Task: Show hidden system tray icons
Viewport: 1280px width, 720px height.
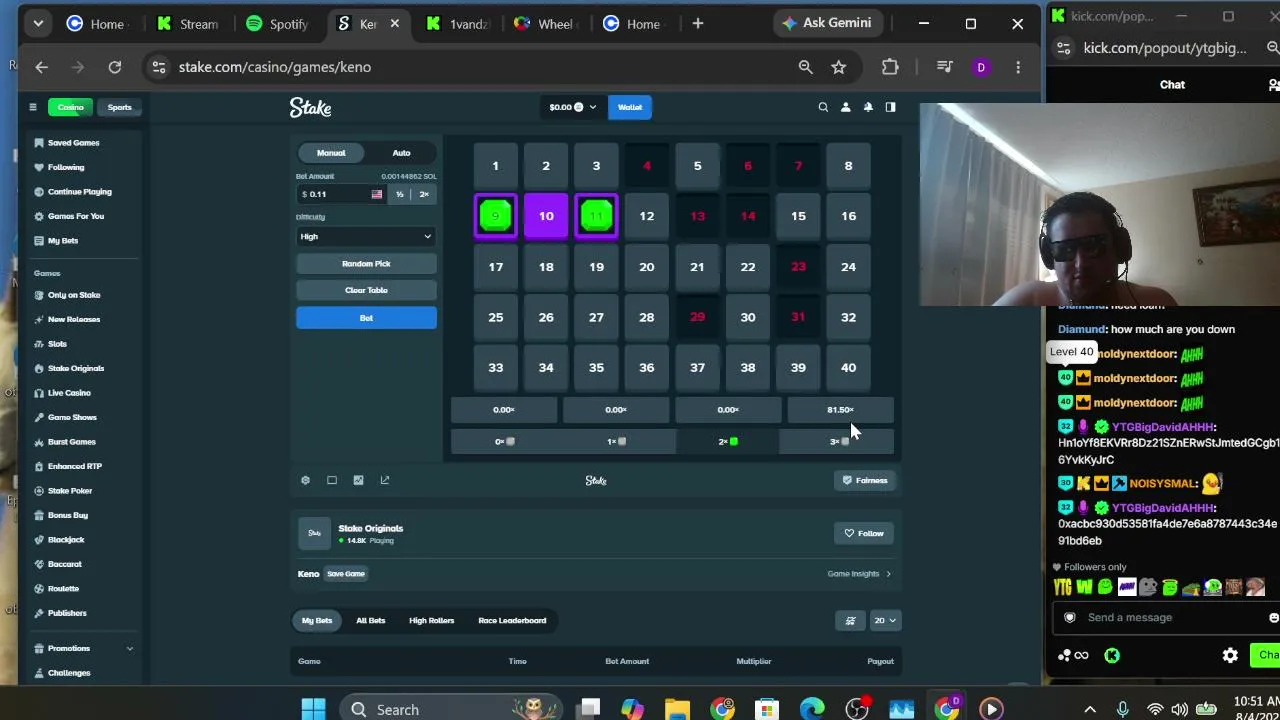Action: point(1090,709)
